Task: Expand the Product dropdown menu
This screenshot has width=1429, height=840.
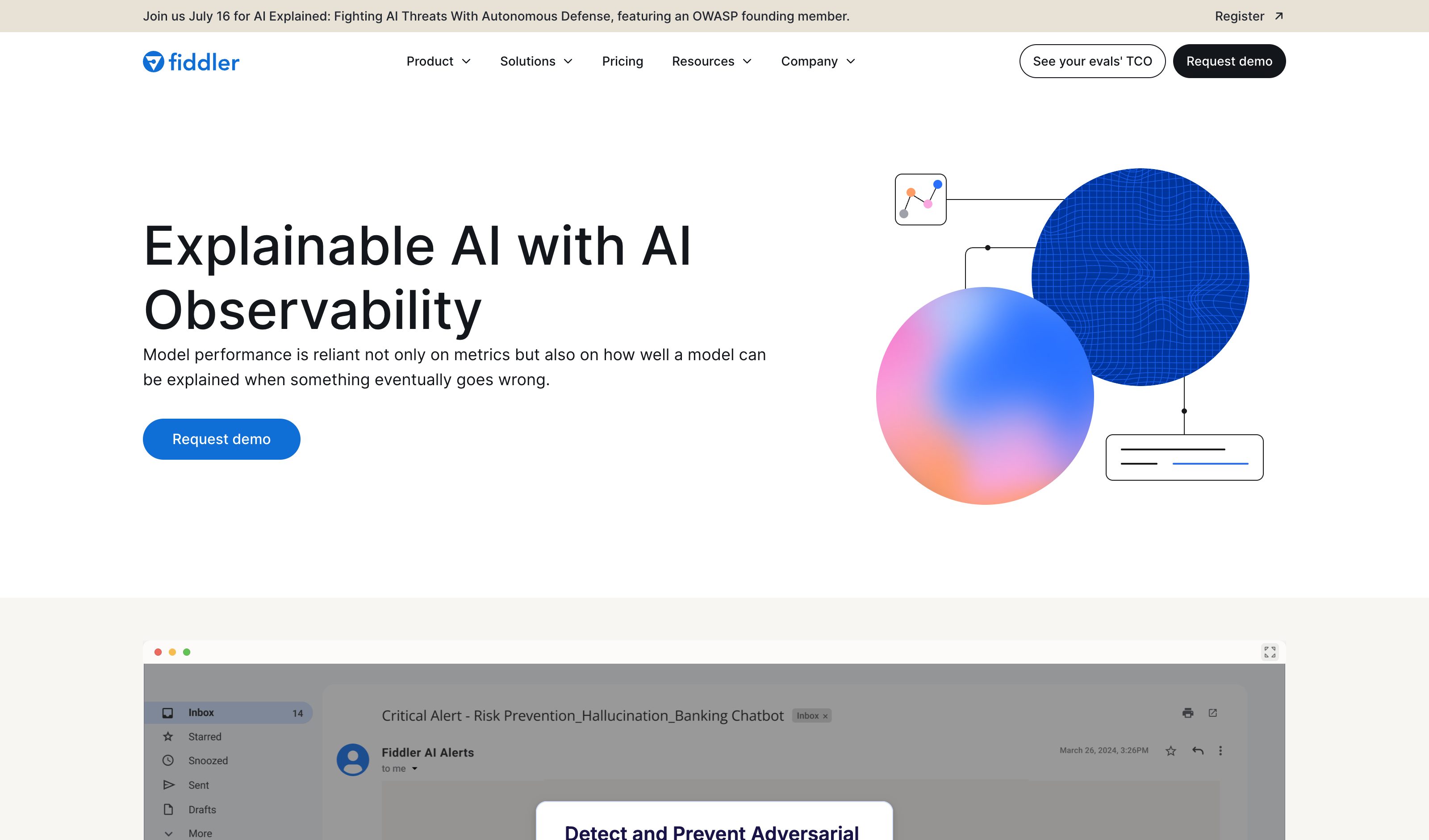Action: pos(439,61)
